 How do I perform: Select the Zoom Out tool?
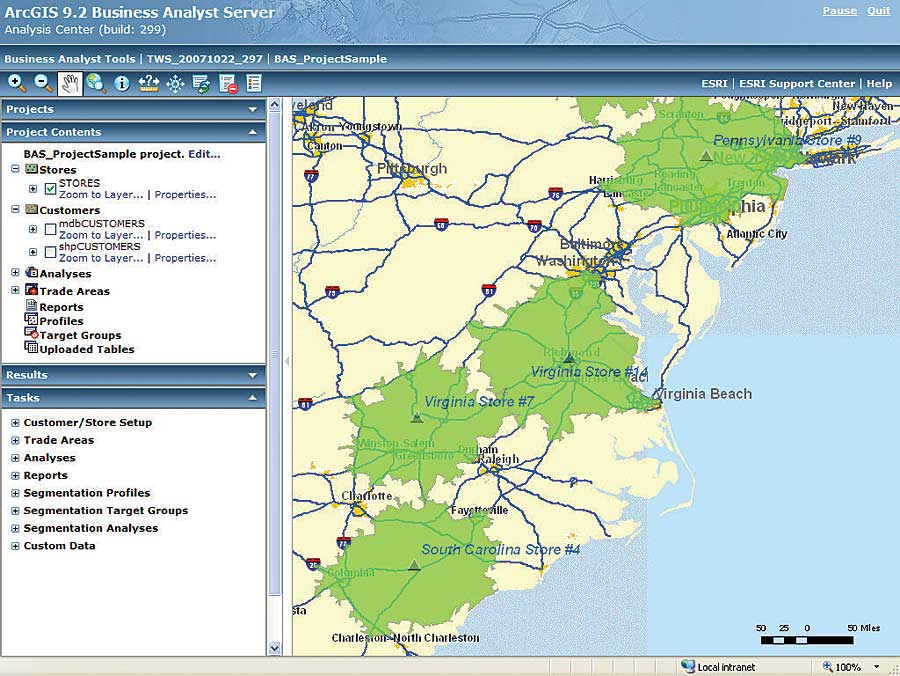click(x=43, y=84)
